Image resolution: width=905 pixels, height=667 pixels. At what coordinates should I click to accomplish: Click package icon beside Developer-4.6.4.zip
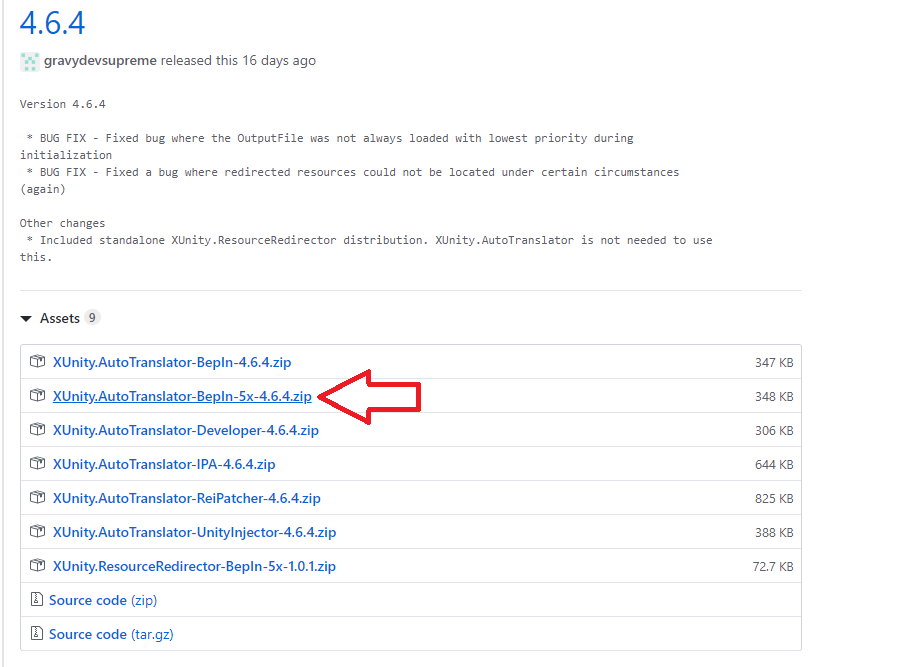(x=38, y=429)
